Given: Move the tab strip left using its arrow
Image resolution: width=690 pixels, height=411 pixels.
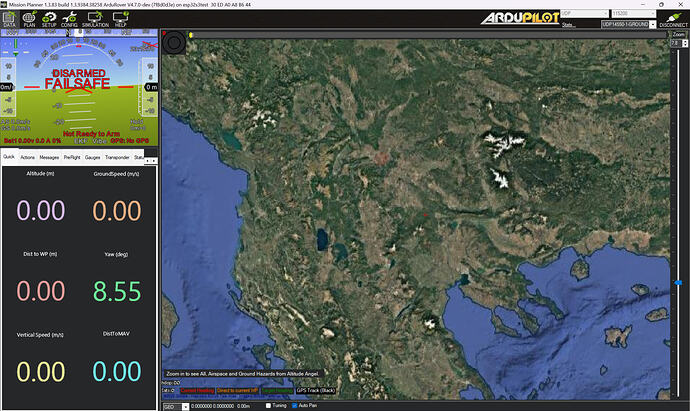Looking at the screenshot, I should coord(147,161).
